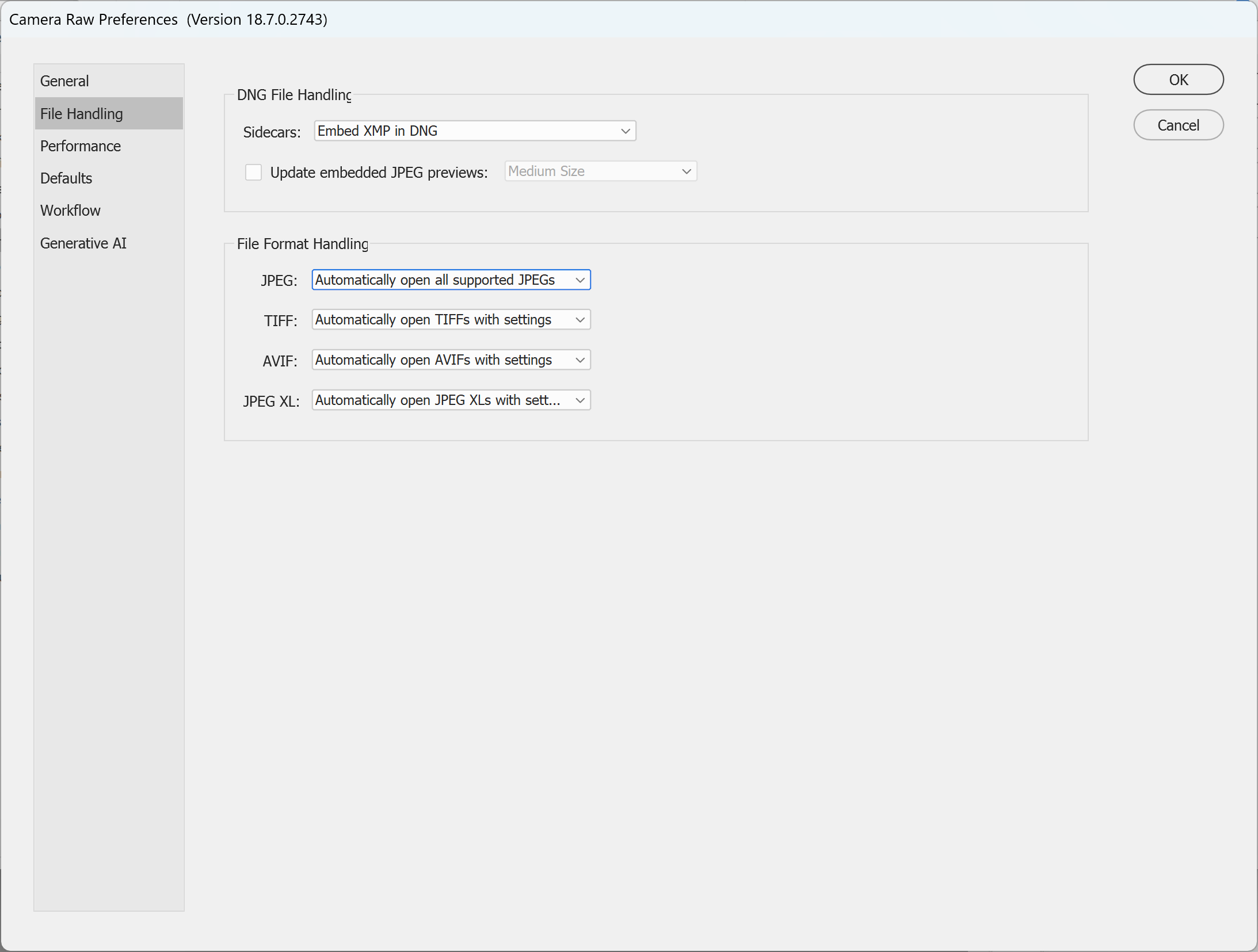Image resolution: width=1258 pixels, height=952 pixels.
Task: Click the JPEG XL: label
Action: click(x=271, y=402)
